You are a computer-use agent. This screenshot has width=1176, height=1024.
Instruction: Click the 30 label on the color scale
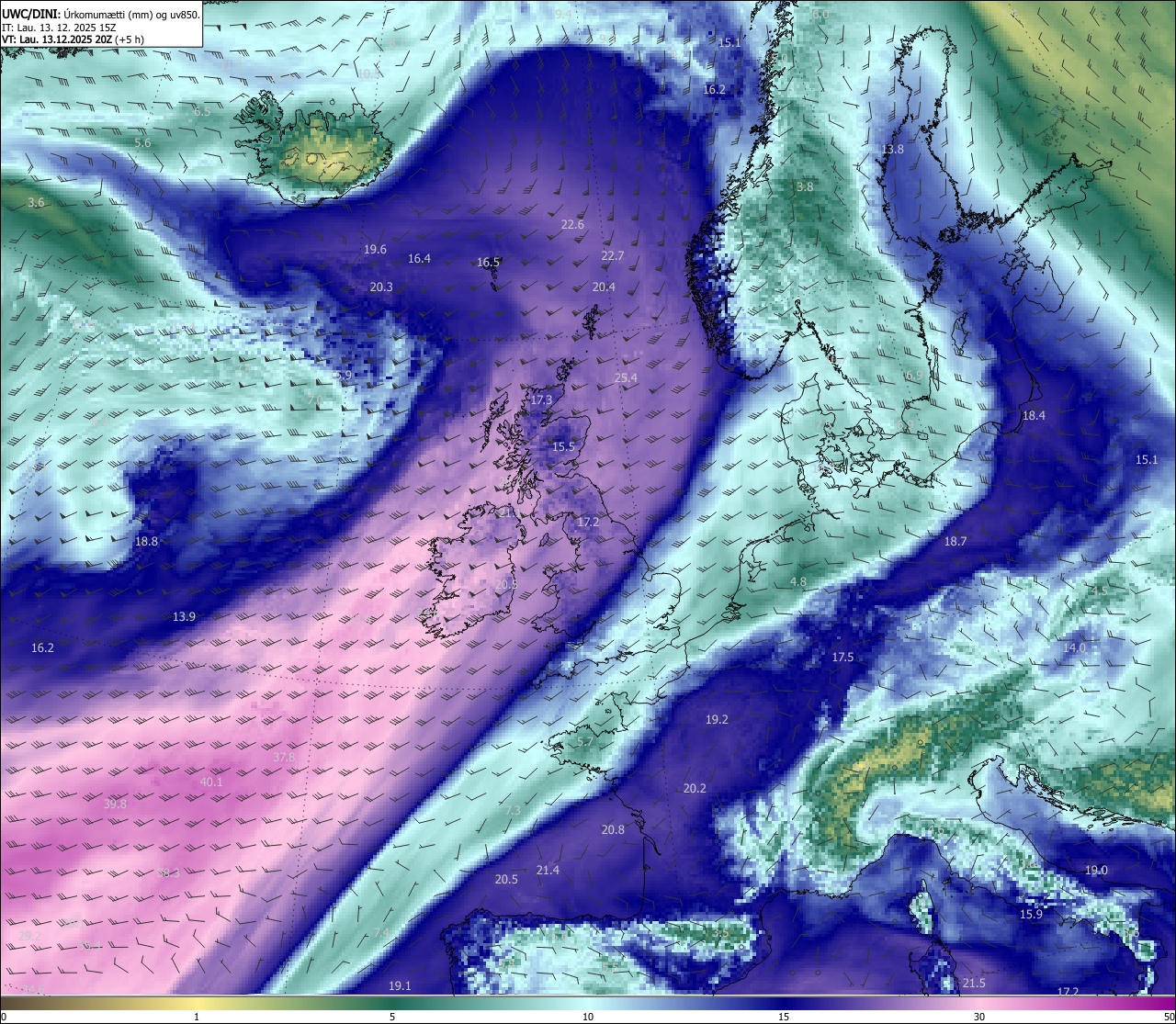click(x=979, y=1016)
